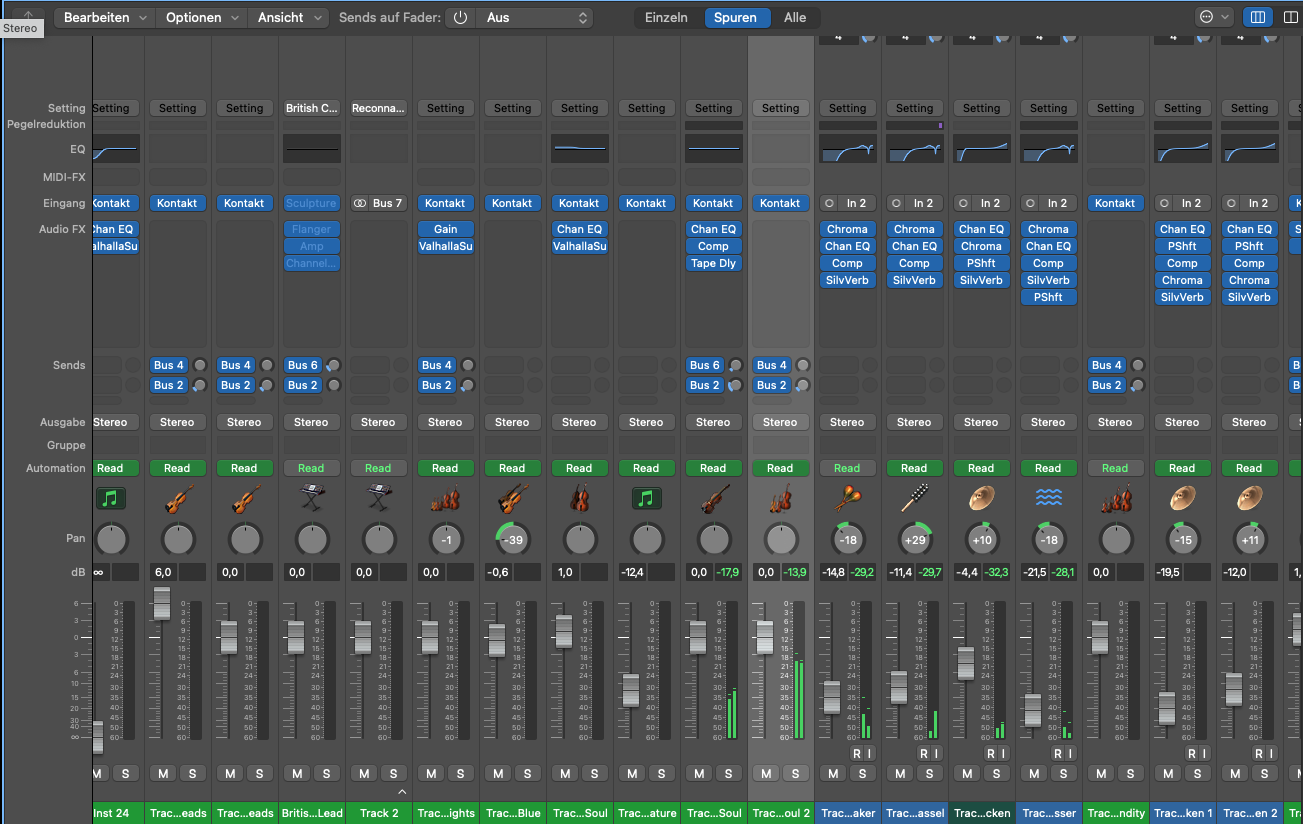Solo the Trac...Blue channel strip
1303x824 pixels.
pos(527,773)
